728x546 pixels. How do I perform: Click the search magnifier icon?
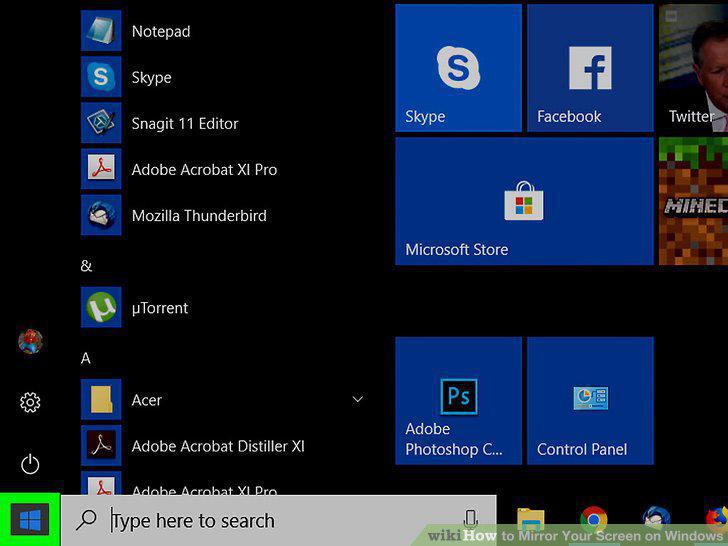pyautogui.click(x=86, y=520)
